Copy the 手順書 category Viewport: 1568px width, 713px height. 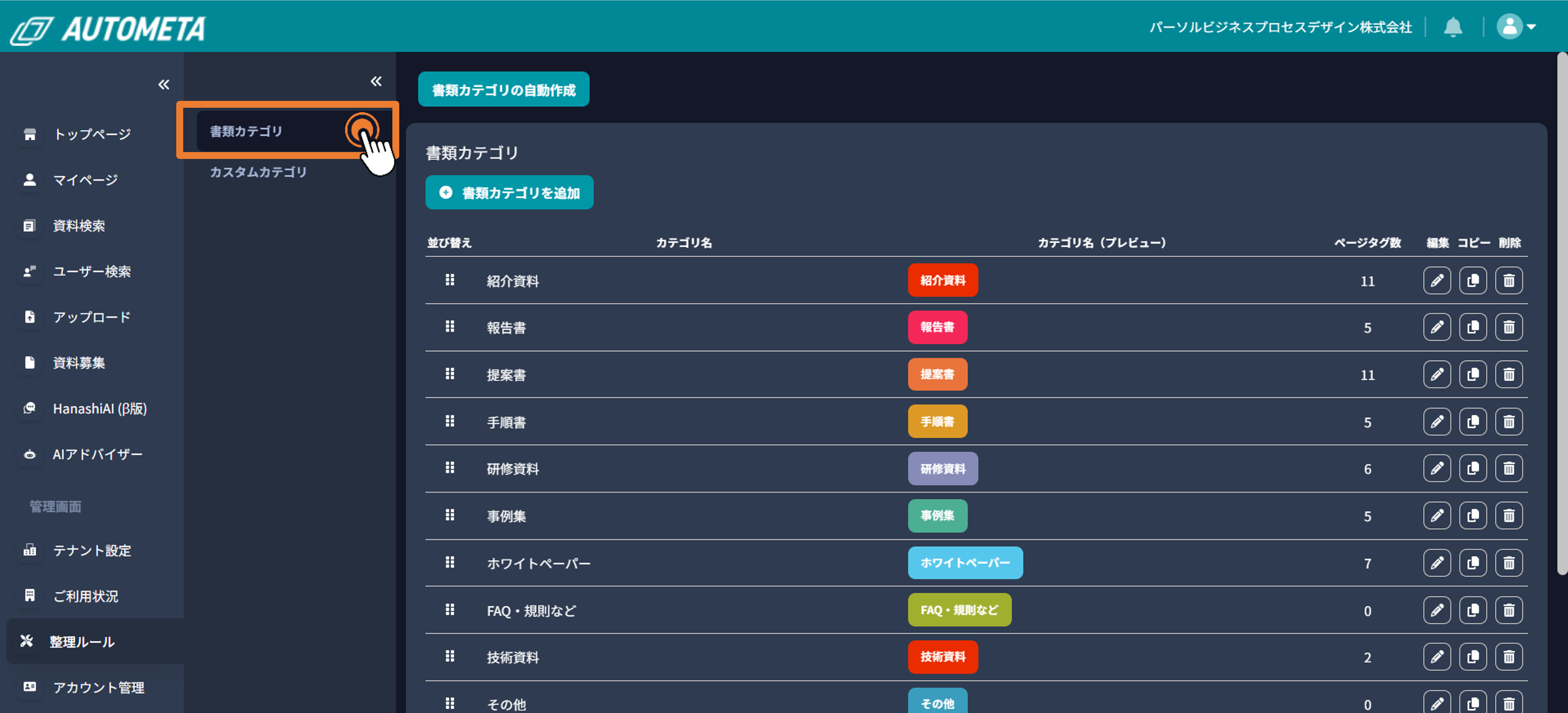pyautogui.click(x=1472, y=422)
